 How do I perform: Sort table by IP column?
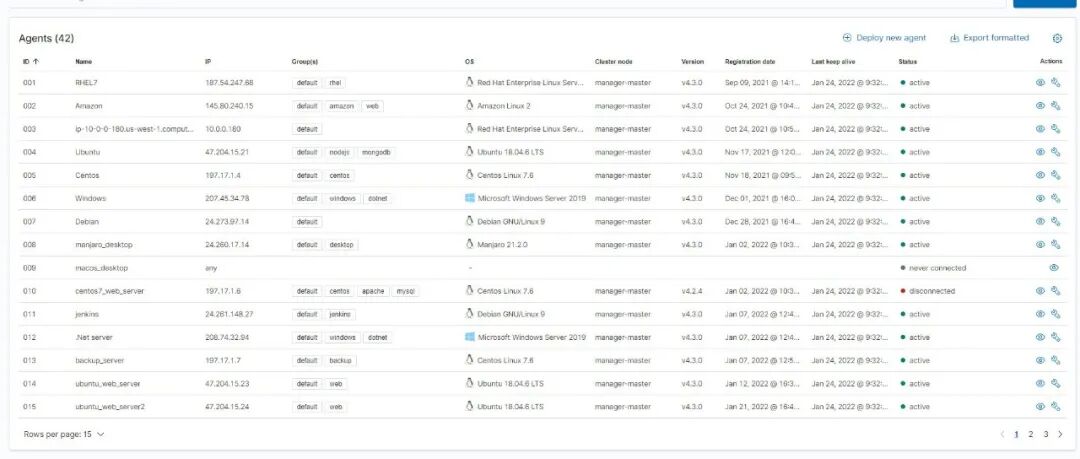pos(208,61)
